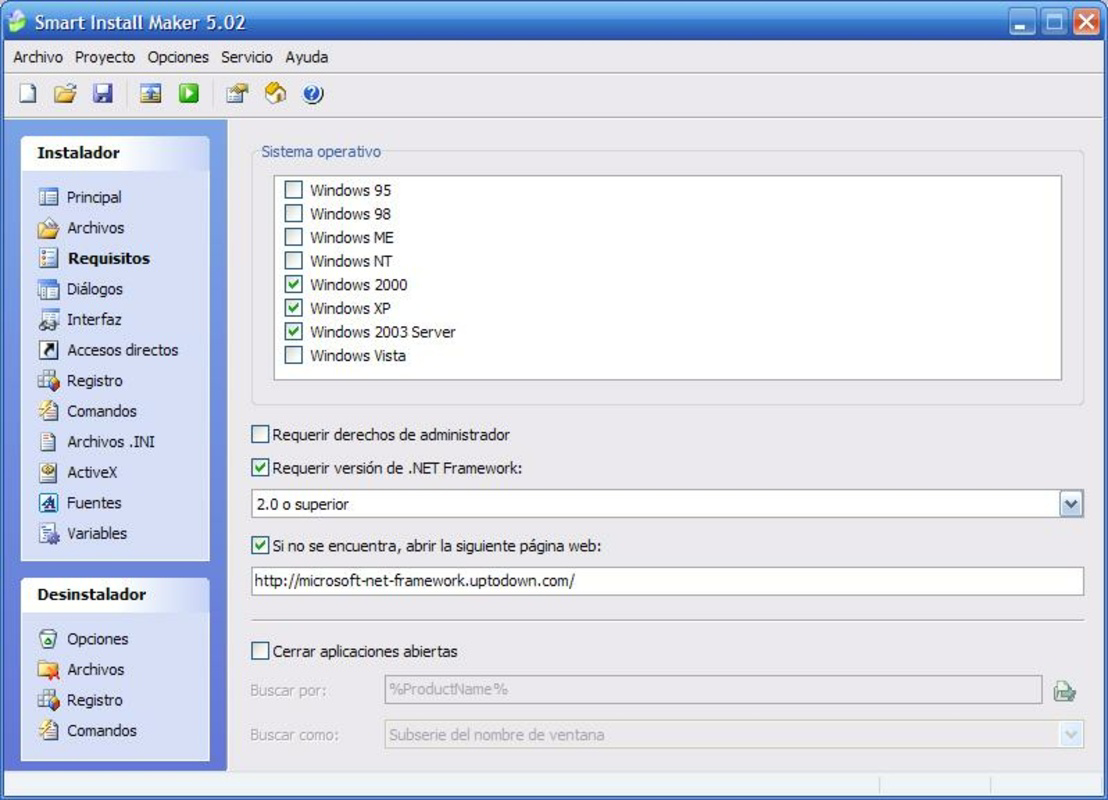Enable the Windows Vista checkbox
1108x800 pixels.
293,355
